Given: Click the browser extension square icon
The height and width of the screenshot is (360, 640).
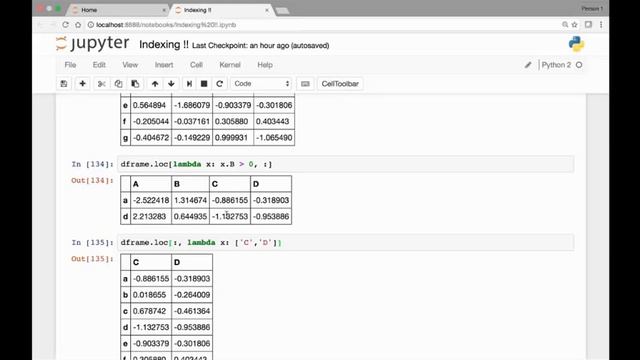Looking at the screenshot, I should coord(588,24).
